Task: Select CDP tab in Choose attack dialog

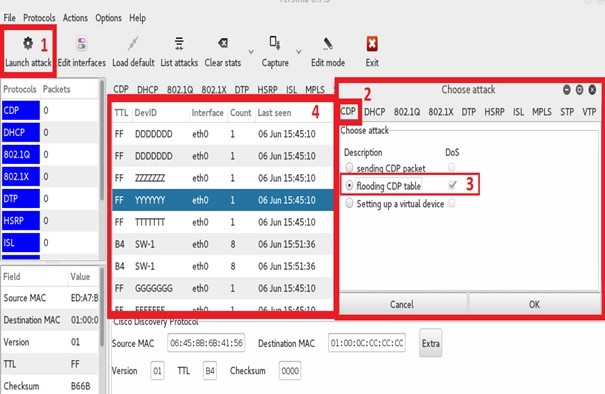Action: [x=348, y=112]
